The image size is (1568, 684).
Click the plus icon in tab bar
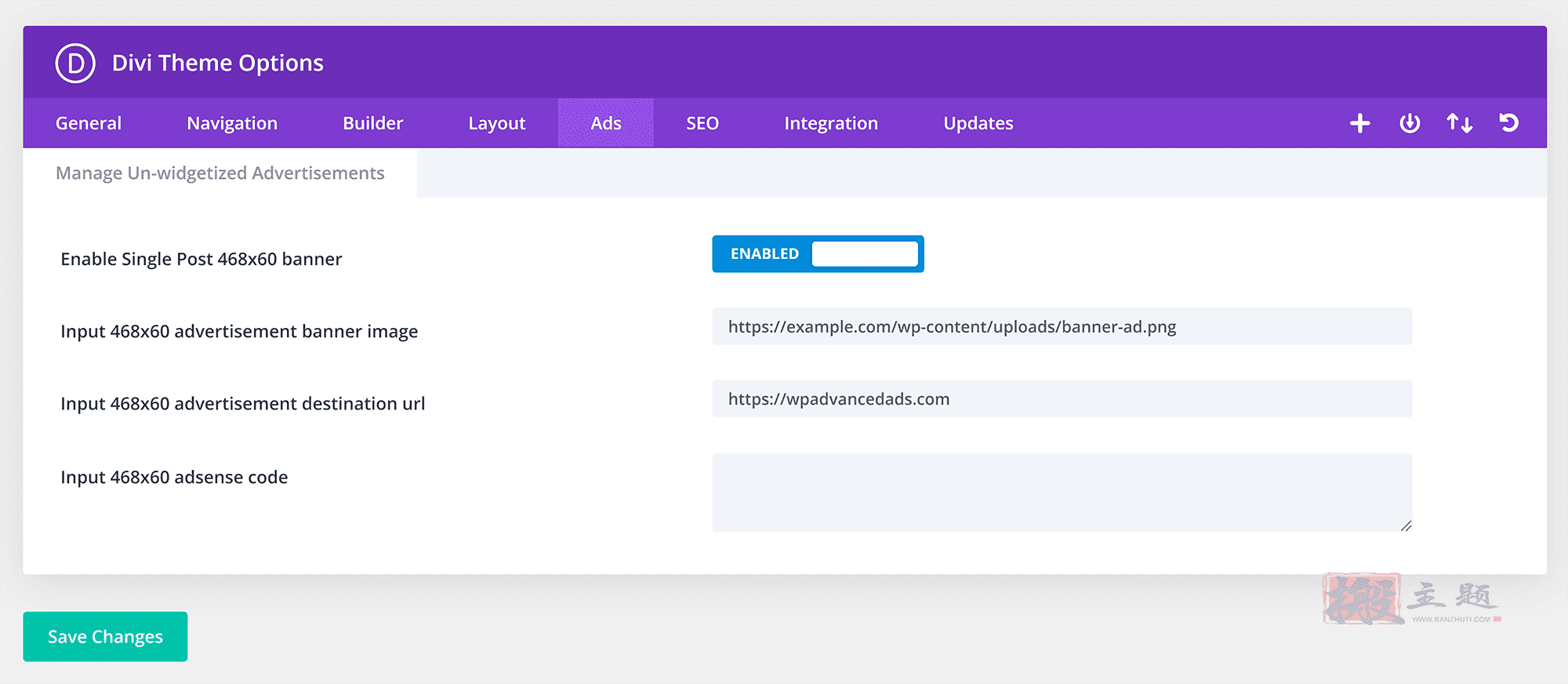(1360, 123)
